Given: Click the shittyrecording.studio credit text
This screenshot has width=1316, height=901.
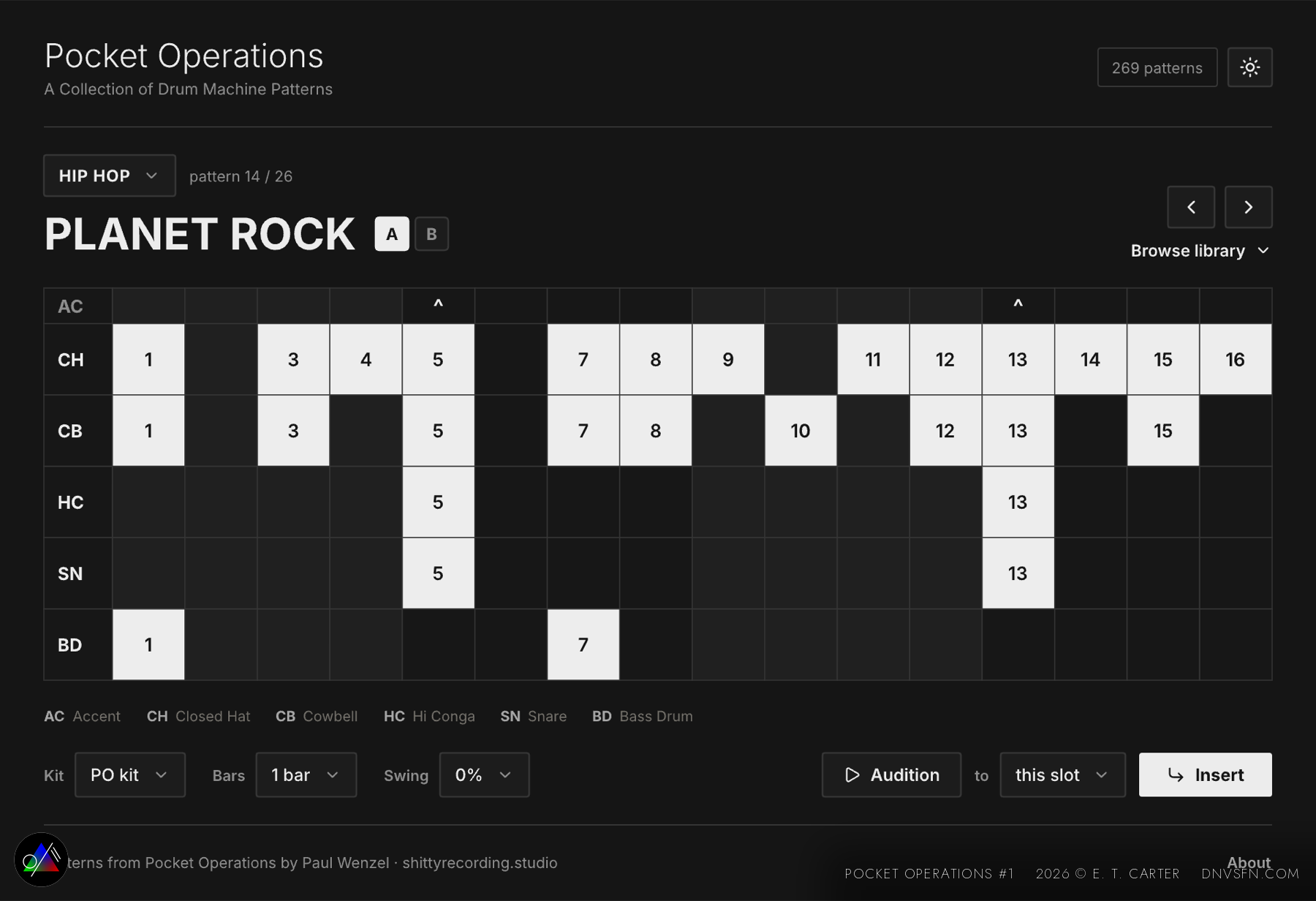Looking at the screenshot, I should pyautogui.click(x=480, y=863).
